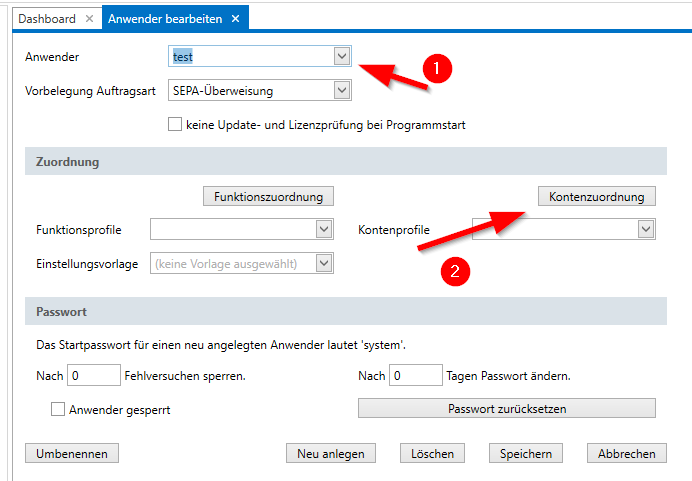Open Kontenzuordnung

(x=596, y=197)
